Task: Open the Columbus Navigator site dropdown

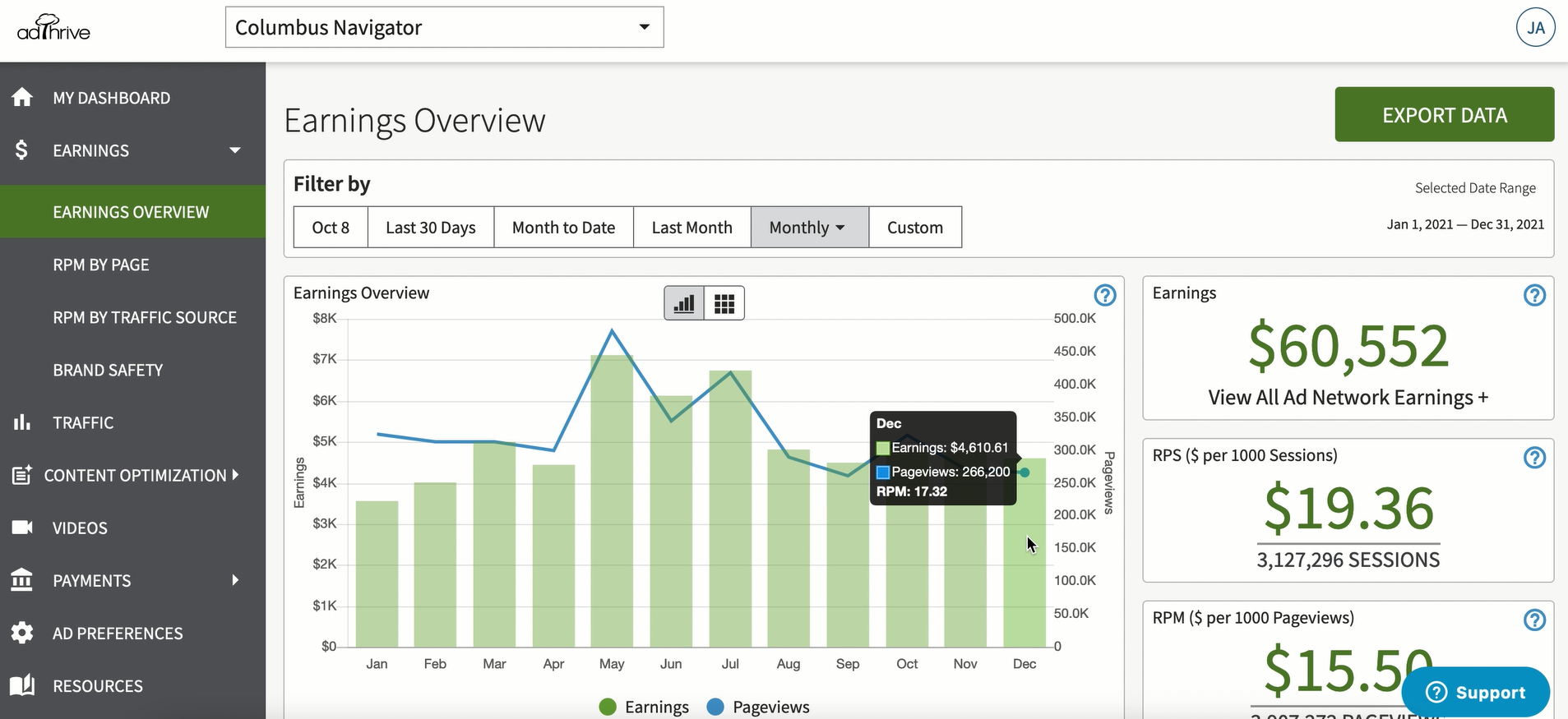Action: (444, 27)
